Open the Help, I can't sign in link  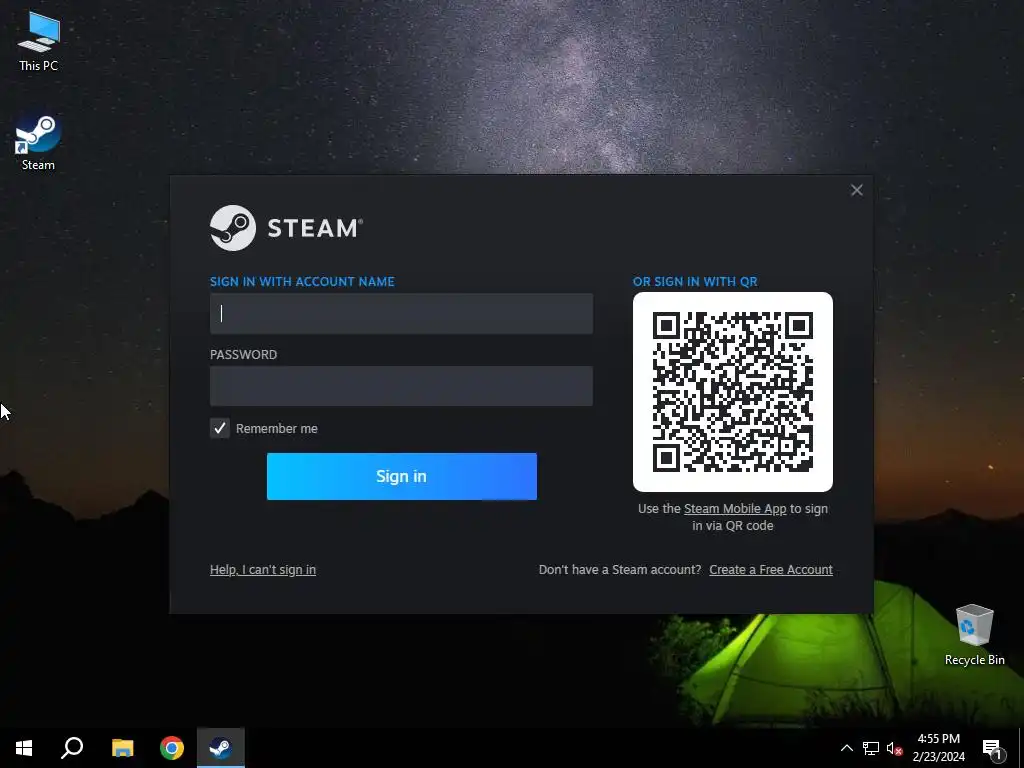[263, 569]
